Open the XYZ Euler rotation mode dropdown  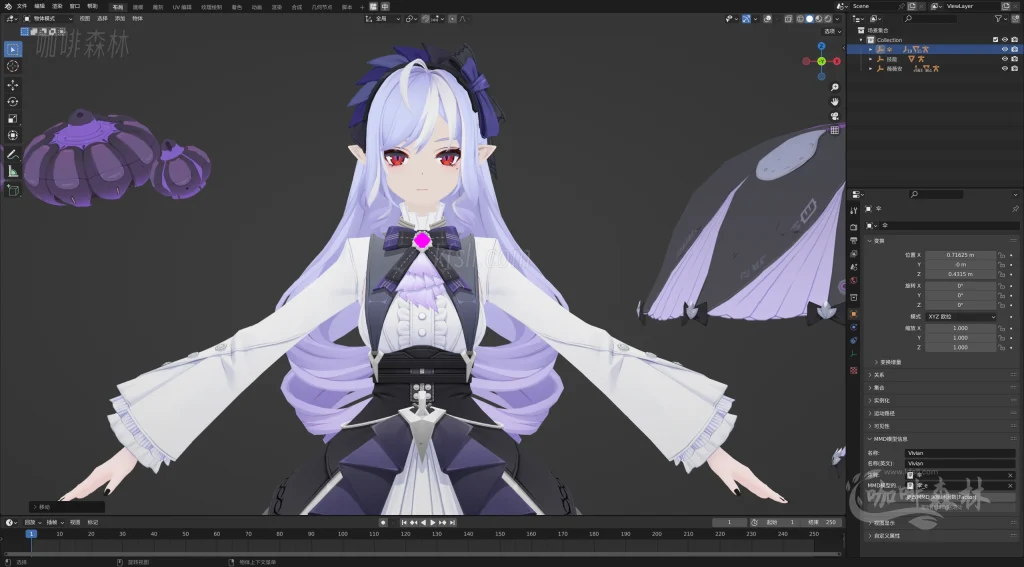[x=961, y=316]
